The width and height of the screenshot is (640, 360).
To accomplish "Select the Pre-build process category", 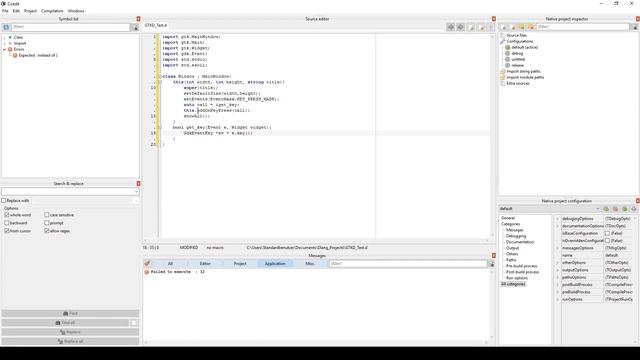I will coord(522,266).
